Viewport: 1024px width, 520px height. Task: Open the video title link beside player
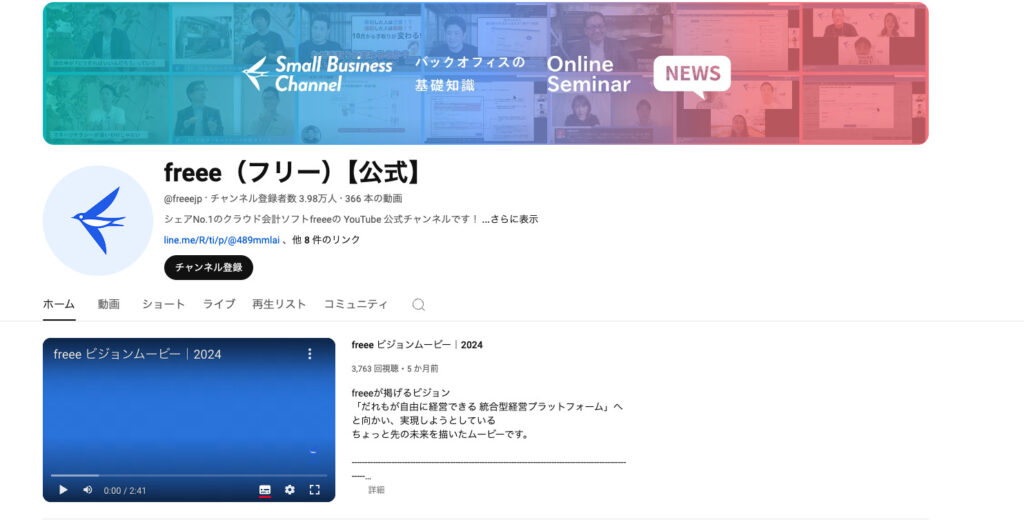417,345
